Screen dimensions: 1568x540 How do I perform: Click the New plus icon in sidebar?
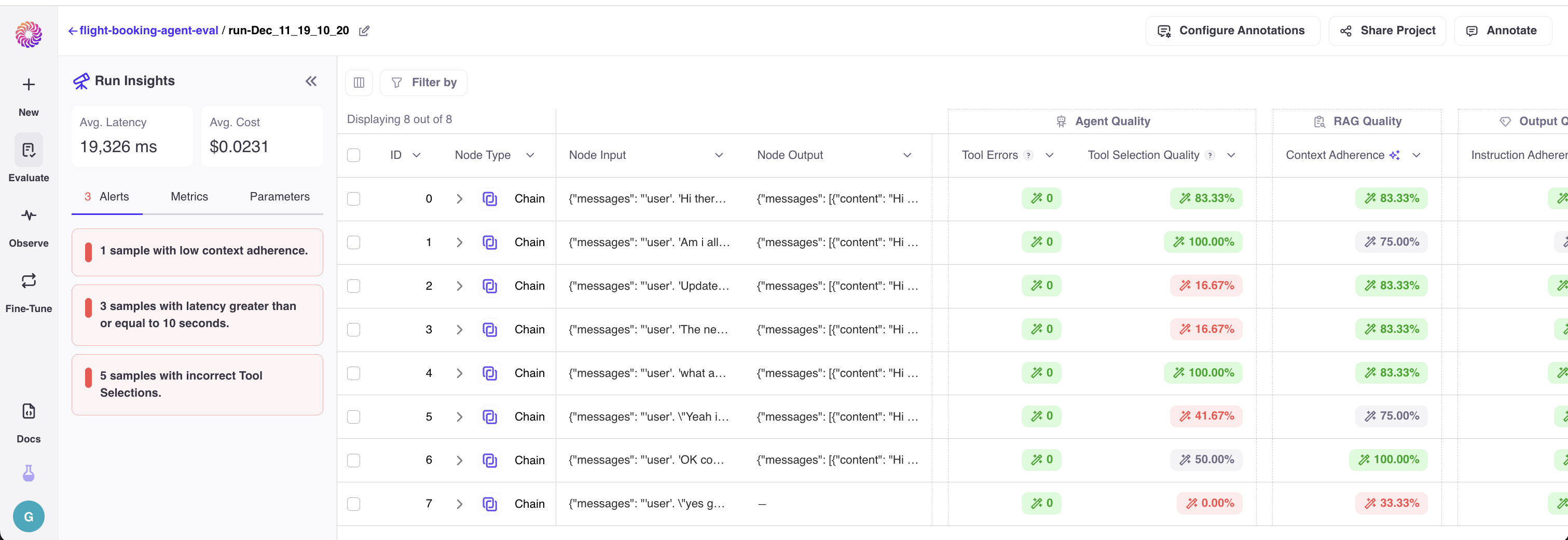pyautogui.click(x=29, y=85)
